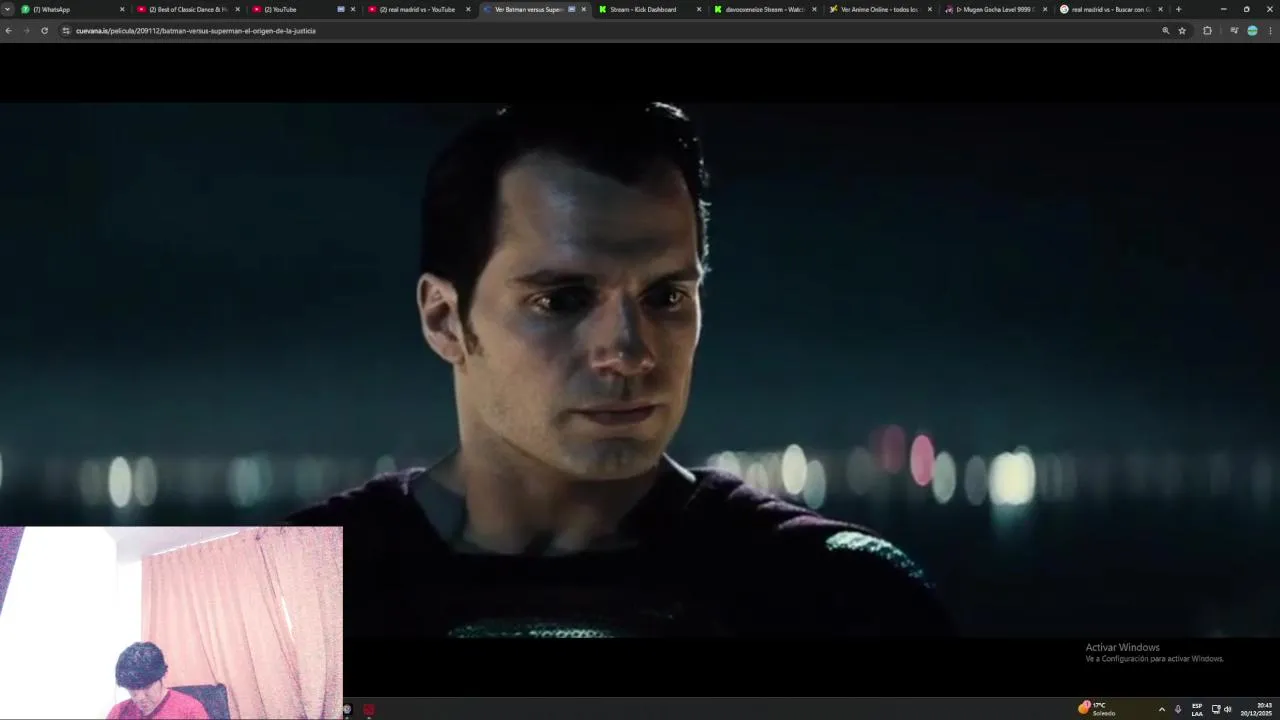Close the (2) YouTube tab
The width and height of the screenshot is (1280, 720).
[352, 9]
